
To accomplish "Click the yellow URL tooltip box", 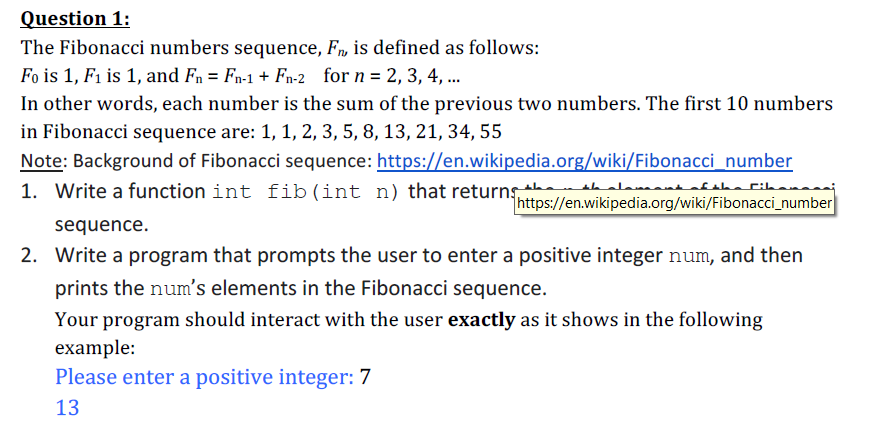I will (674, 203).
